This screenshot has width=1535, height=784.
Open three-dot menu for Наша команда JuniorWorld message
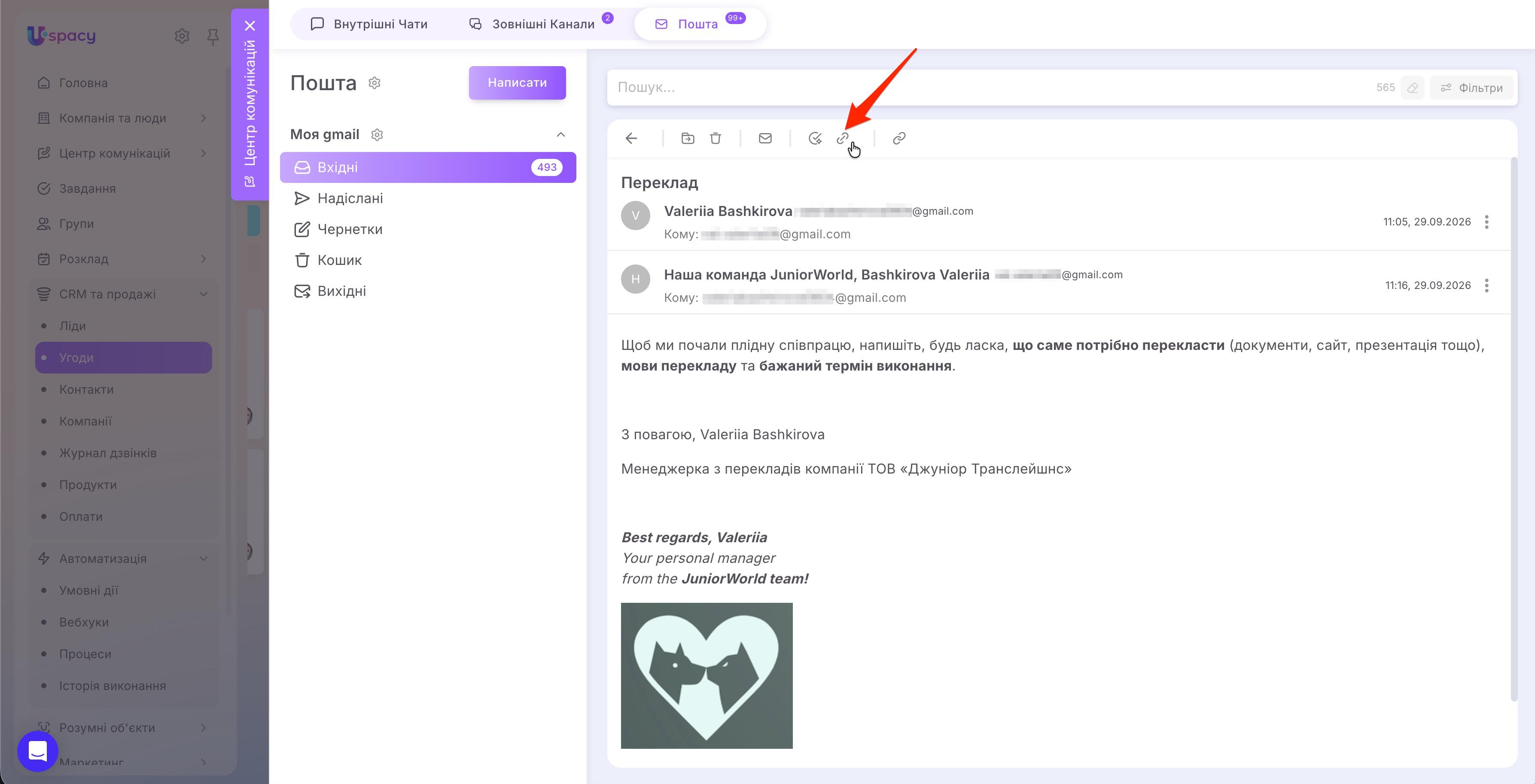(1487, 286)
